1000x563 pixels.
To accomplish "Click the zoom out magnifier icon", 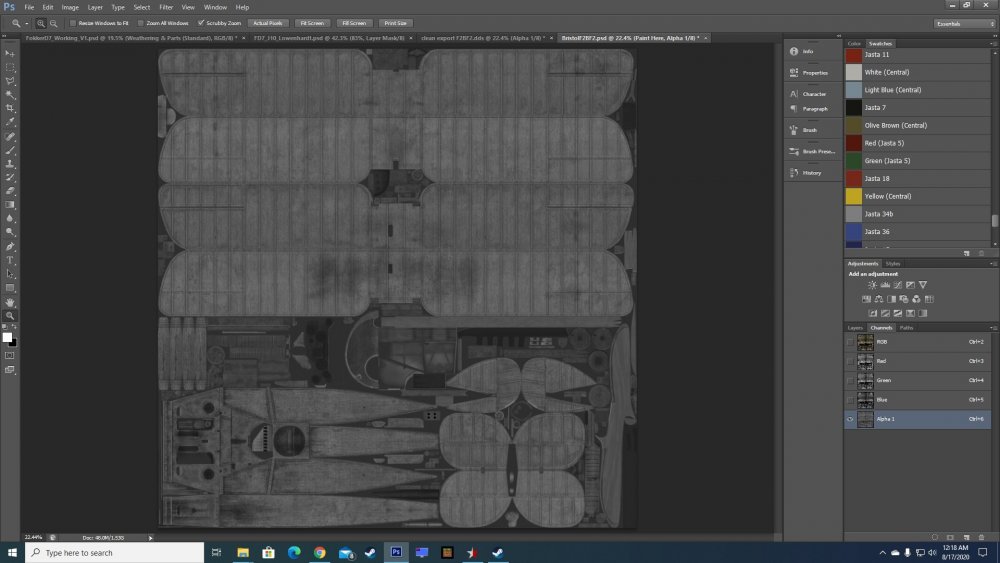I will coord(51,22).
